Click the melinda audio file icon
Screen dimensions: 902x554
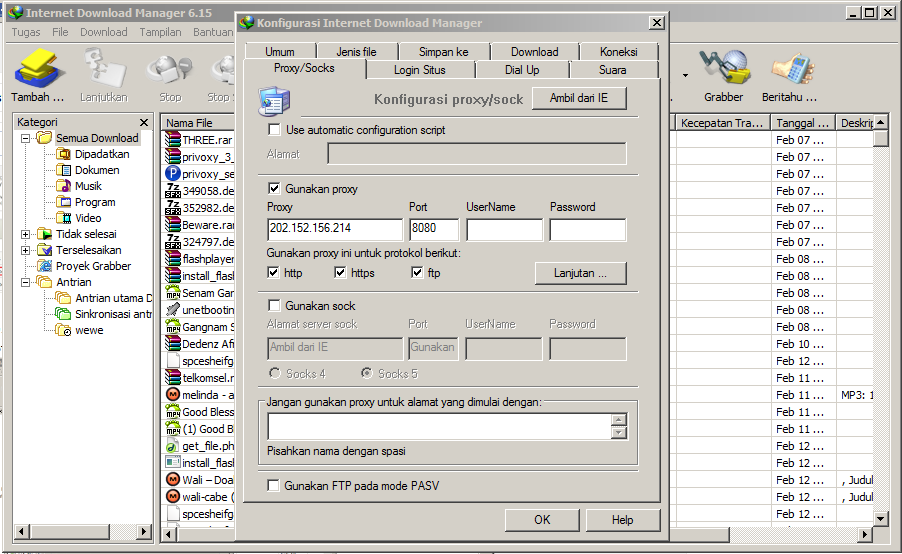pos(173,395)
